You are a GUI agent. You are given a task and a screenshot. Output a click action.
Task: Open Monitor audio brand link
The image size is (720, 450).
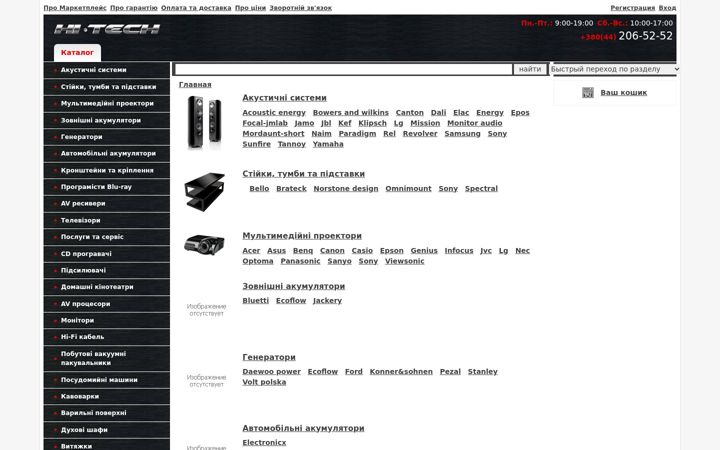point(474,123)
